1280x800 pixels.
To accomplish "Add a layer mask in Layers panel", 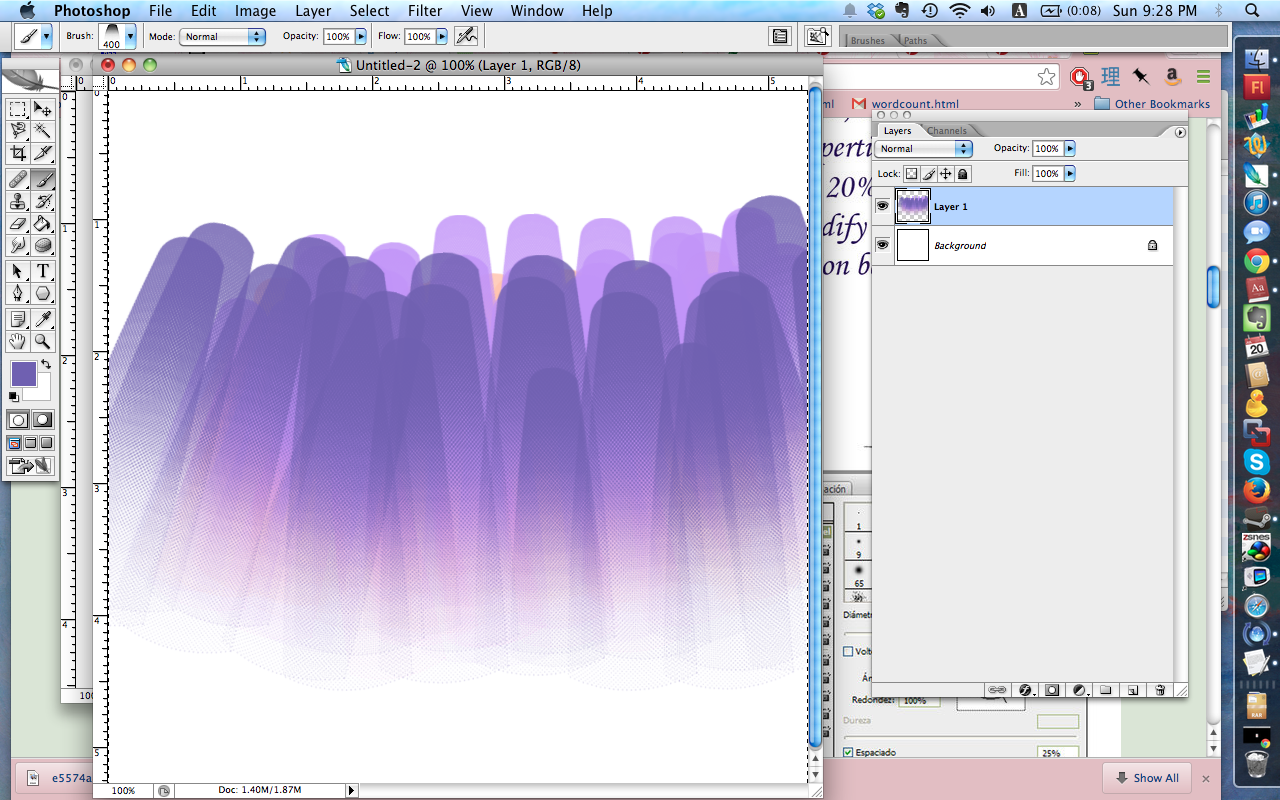I will click(x=1052, y=690).
